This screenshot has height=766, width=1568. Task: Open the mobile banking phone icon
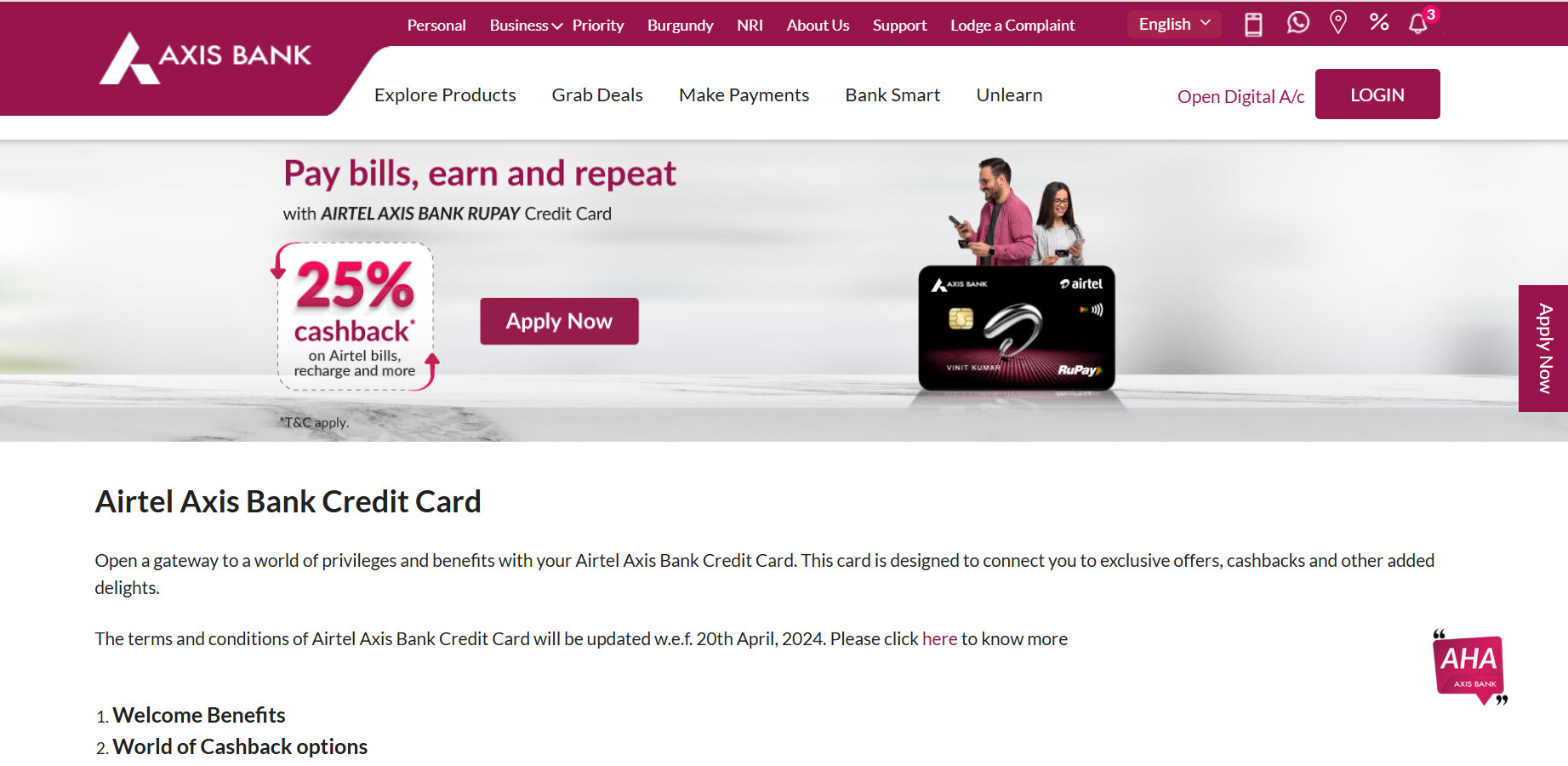click(1253, 24)
